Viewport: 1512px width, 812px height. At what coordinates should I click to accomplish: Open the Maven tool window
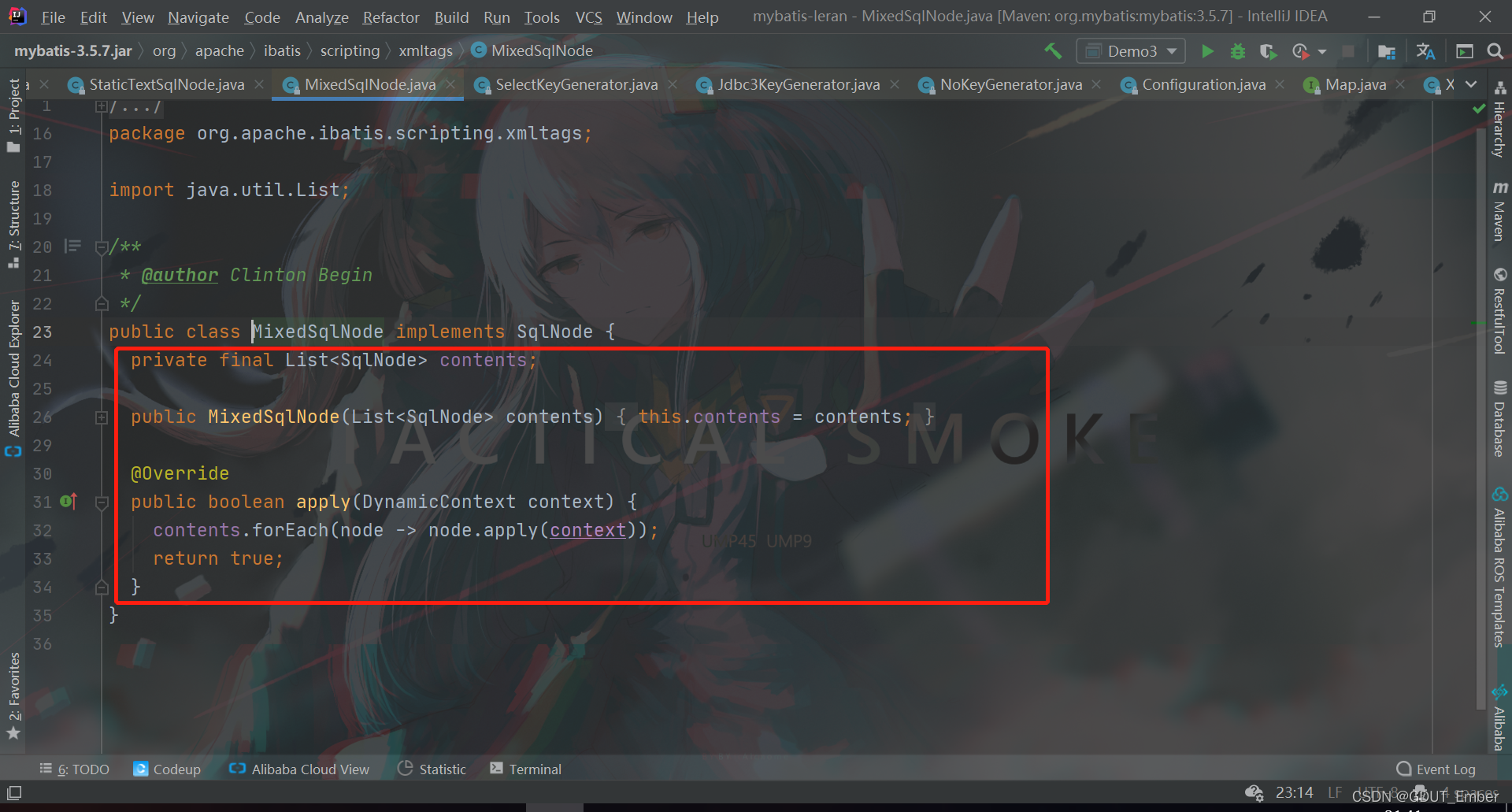click(x=1500, y=211)
